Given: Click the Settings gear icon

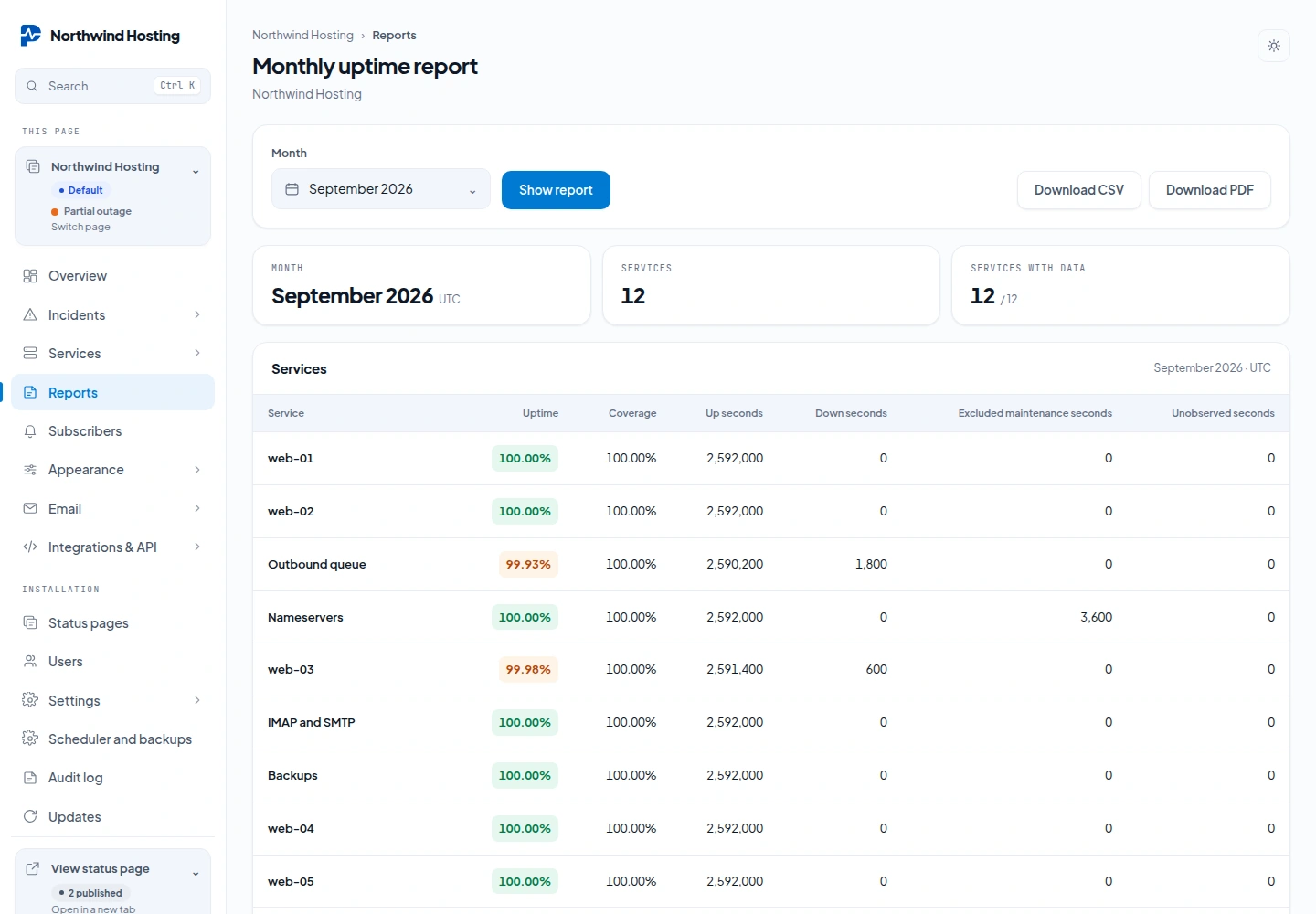Looking at the screenshot, I should point(30,700).
